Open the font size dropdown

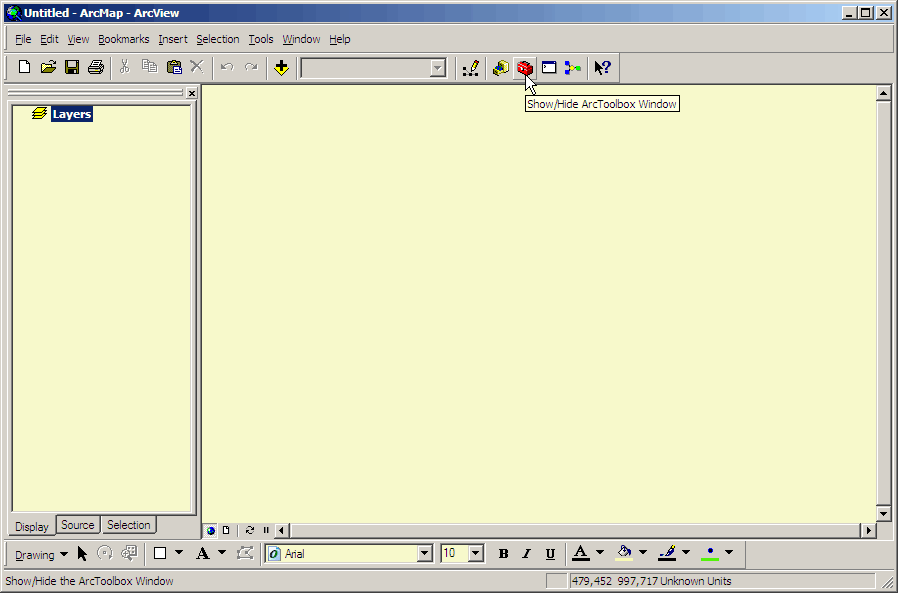[475, 554]
